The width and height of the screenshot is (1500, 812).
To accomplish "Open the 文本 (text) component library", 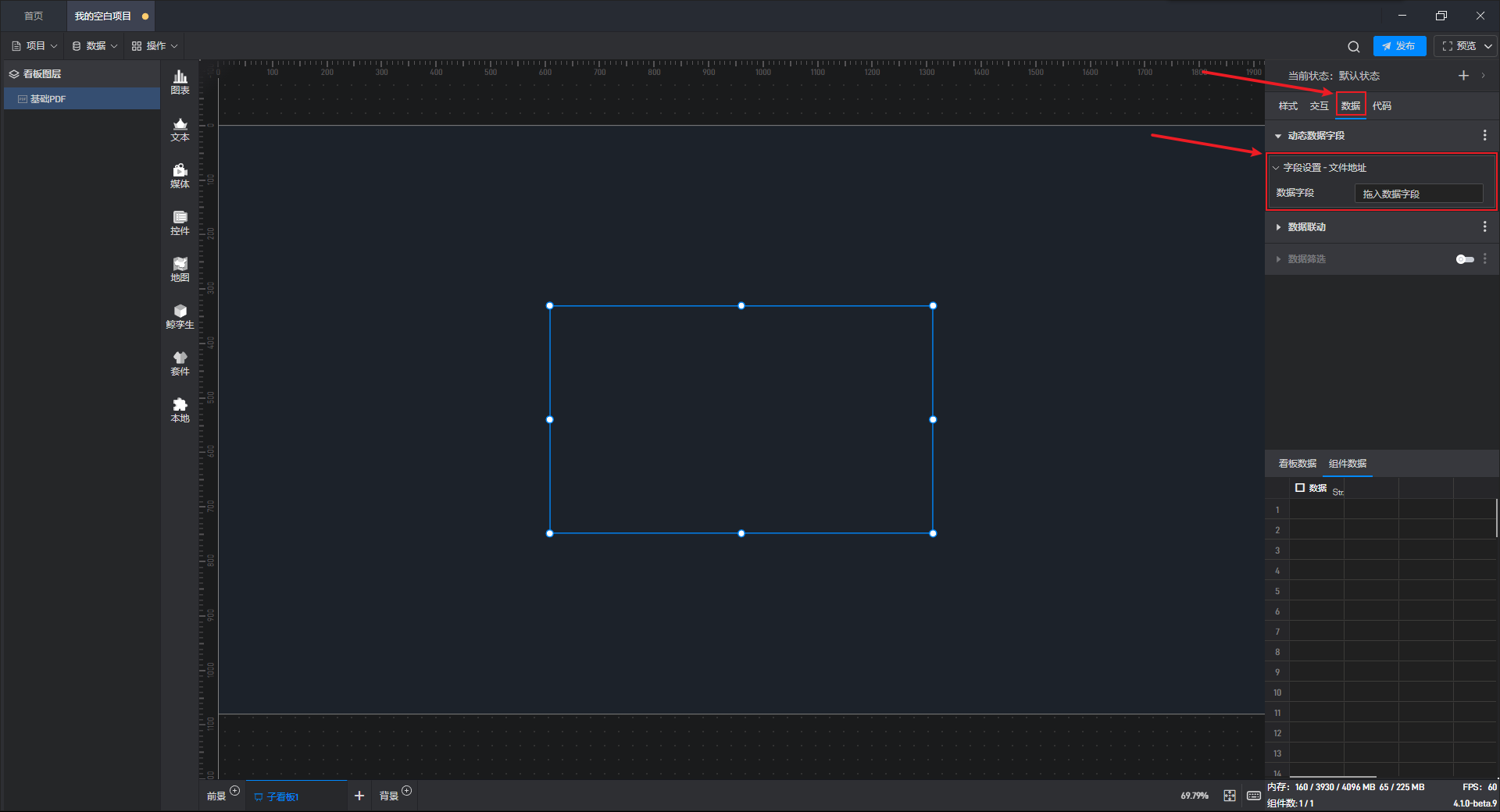I will coord(180,129).
